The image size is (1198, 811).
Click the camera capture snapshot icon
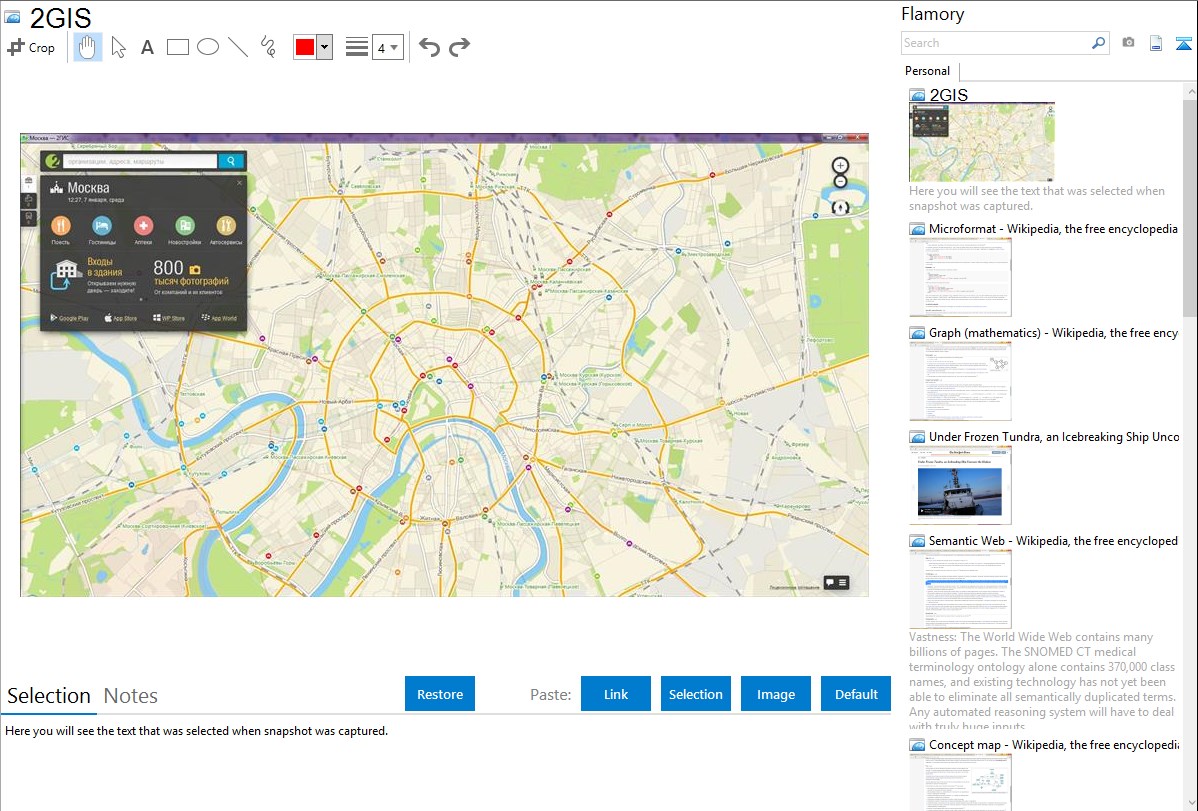pos(1128,43)
